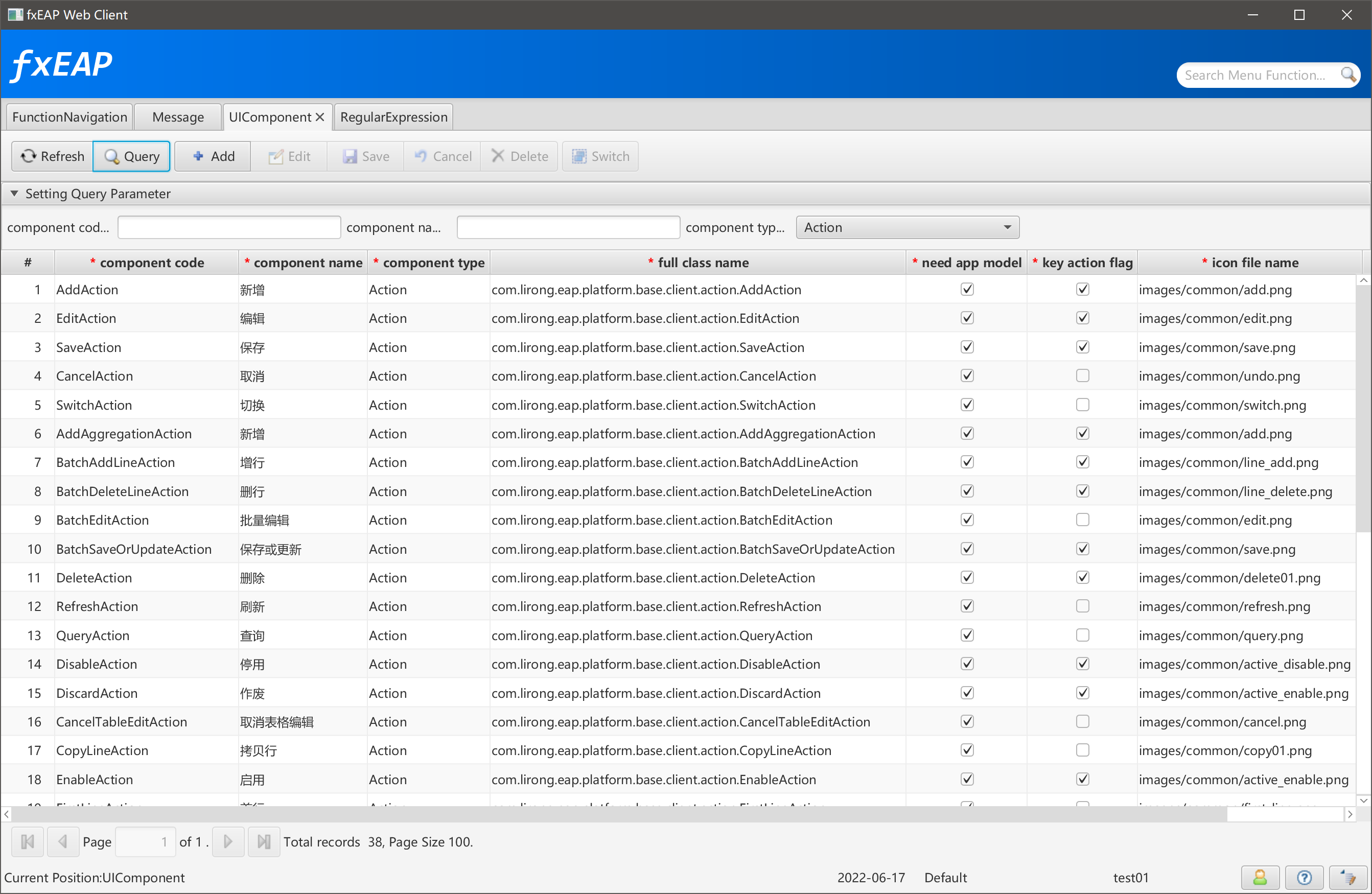Toggle key action flag for QueryAction
The width and height of the screenshot is (1372, 894).
(1083, 635)
